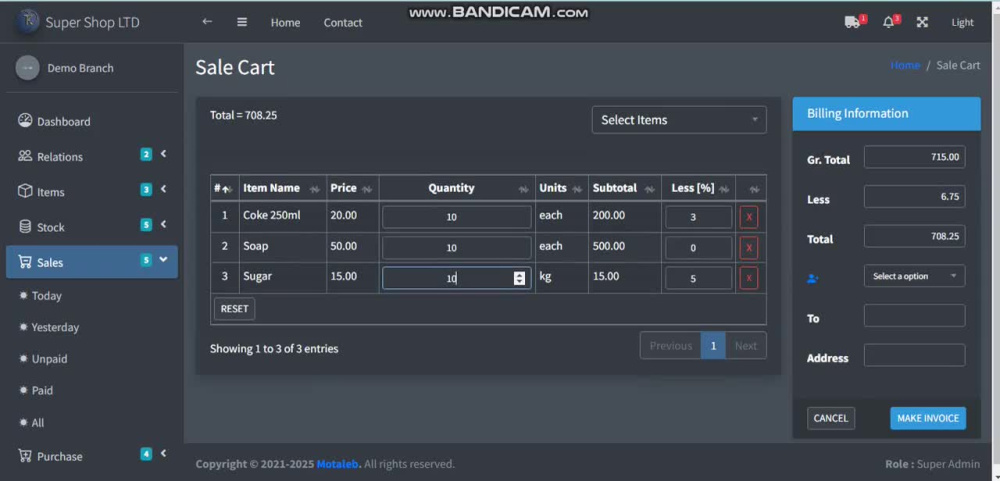
Task: Toggle the hamburger sidebar menu icon
Action: coord(242,22)
